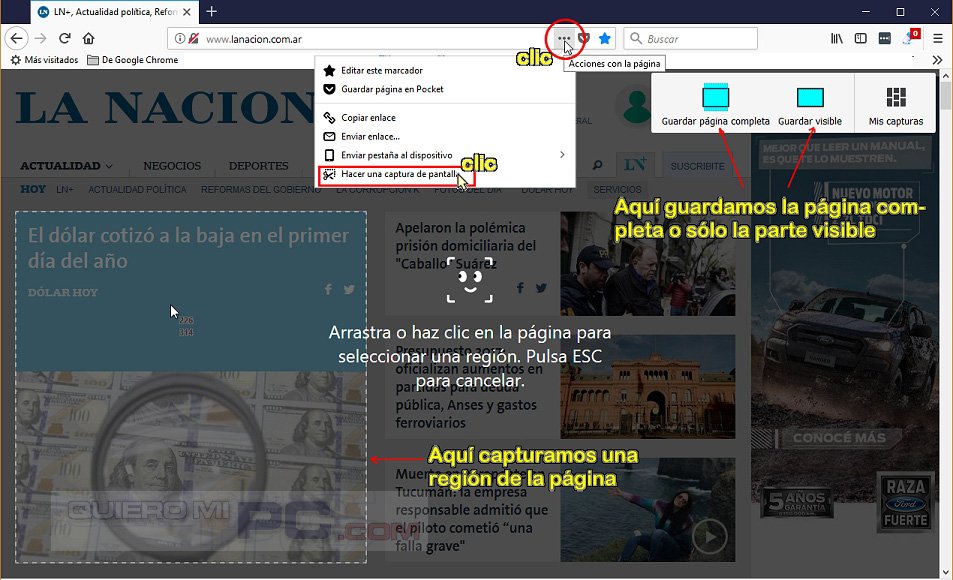Click the page scrollbar down arrow
Screen dimensions: 953x580
pyautogui.click(x=946, y=572)
